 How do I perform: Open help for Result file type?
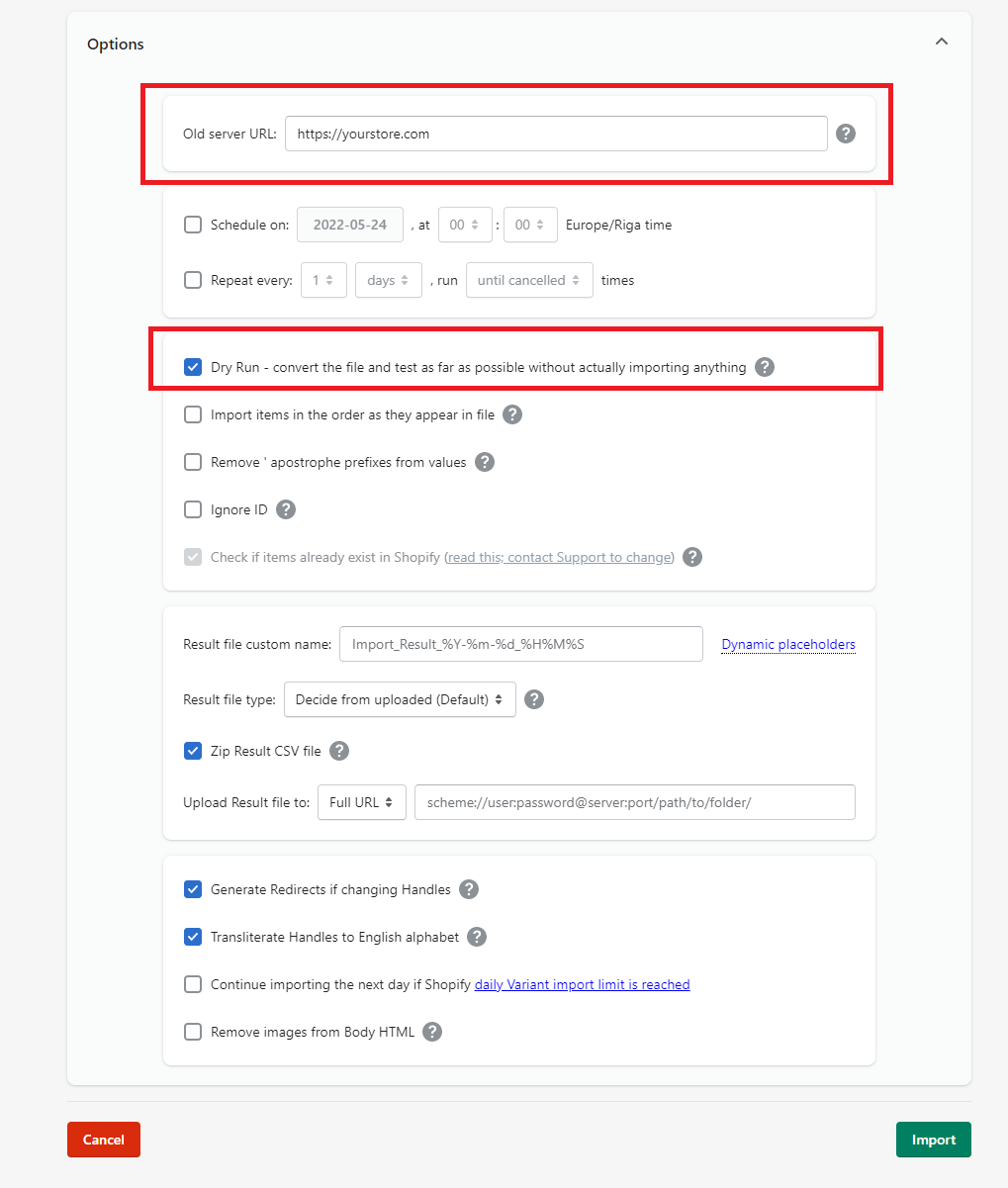click(x=533, y=699)
